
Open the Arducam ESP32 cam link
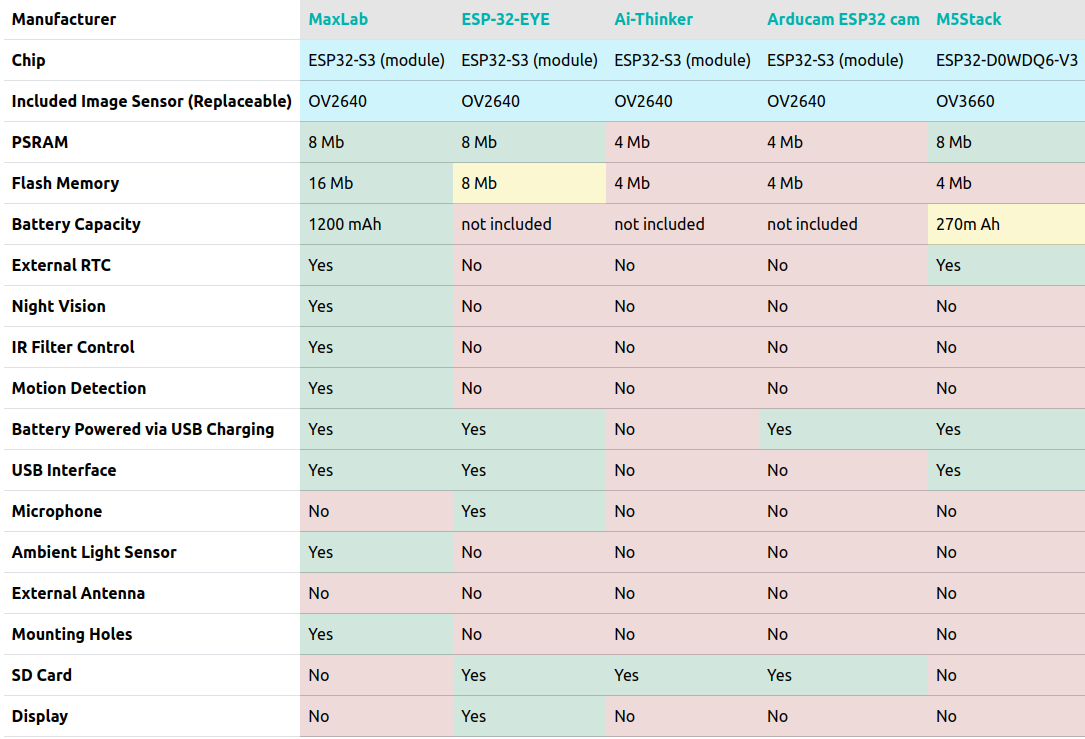[843, 19]
